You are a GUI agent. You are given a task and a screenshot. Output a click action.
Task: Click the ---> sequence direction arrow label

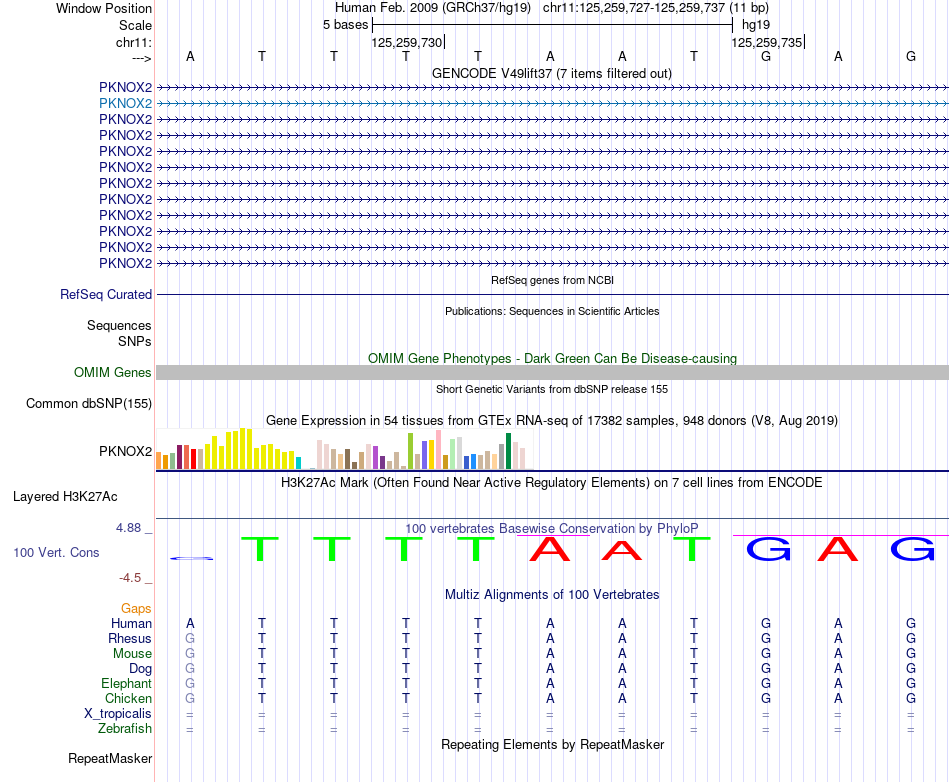point(141,58)
